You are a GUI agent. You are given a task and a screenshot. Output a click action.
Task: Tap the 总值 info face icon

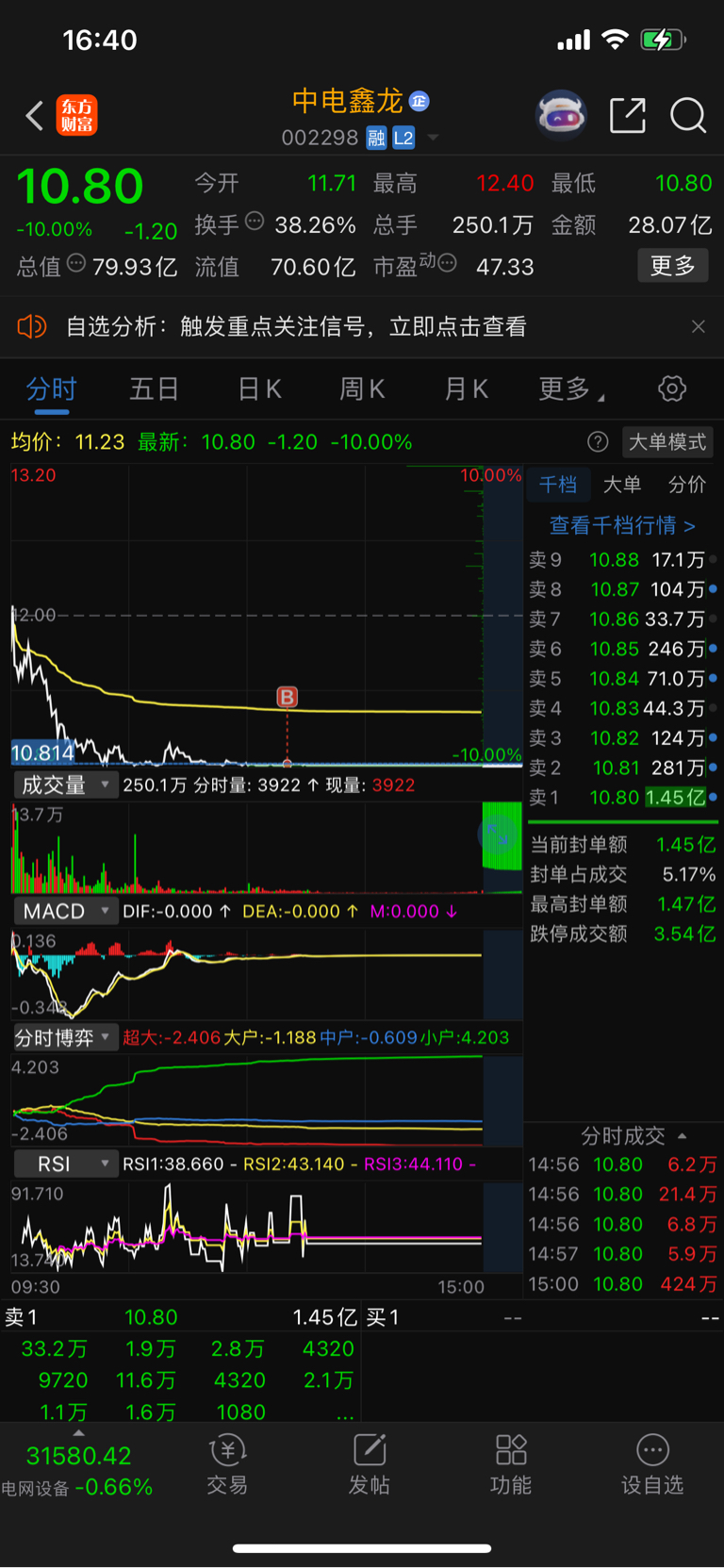tap(76, 264)
